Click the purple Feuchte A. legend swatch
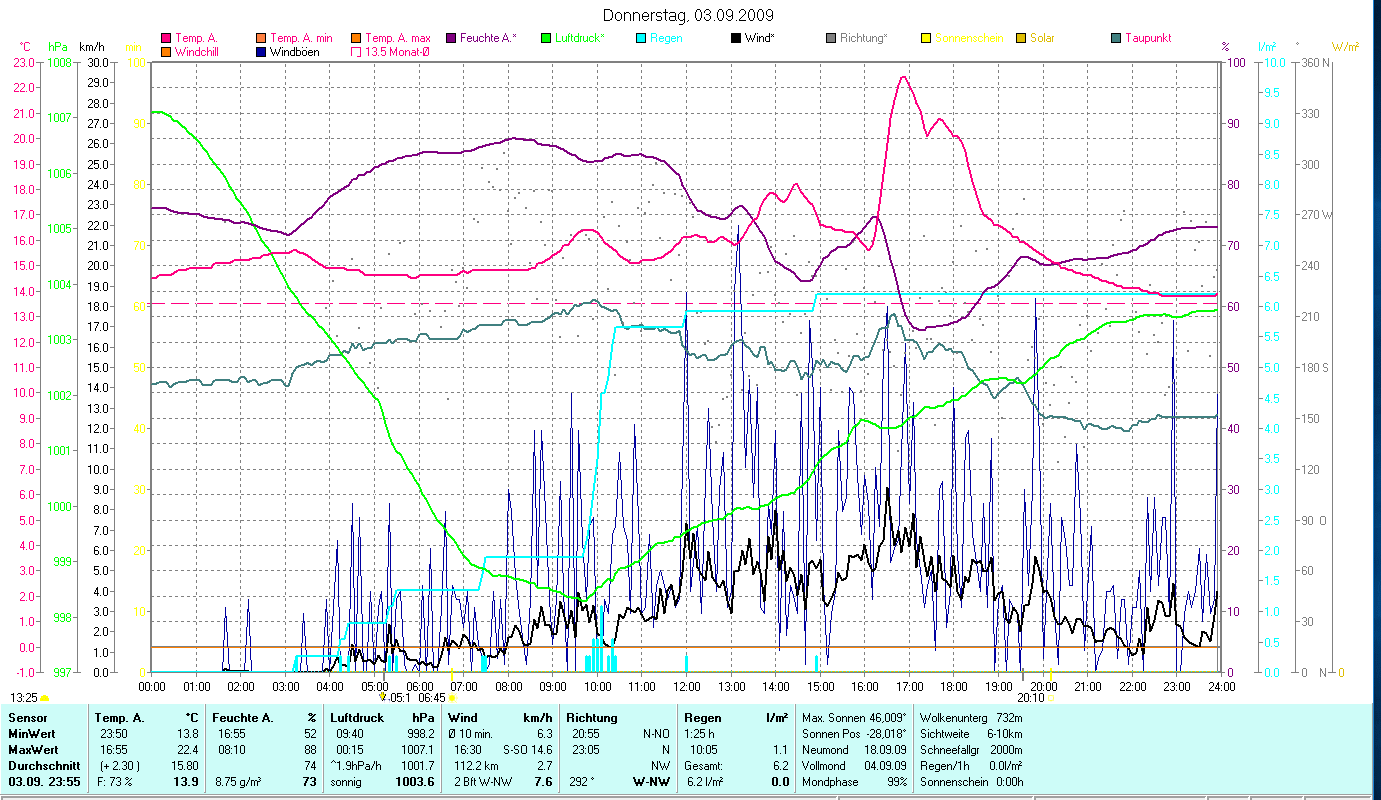The height and width of the screenshot is (800, 1381). point(450,38)
